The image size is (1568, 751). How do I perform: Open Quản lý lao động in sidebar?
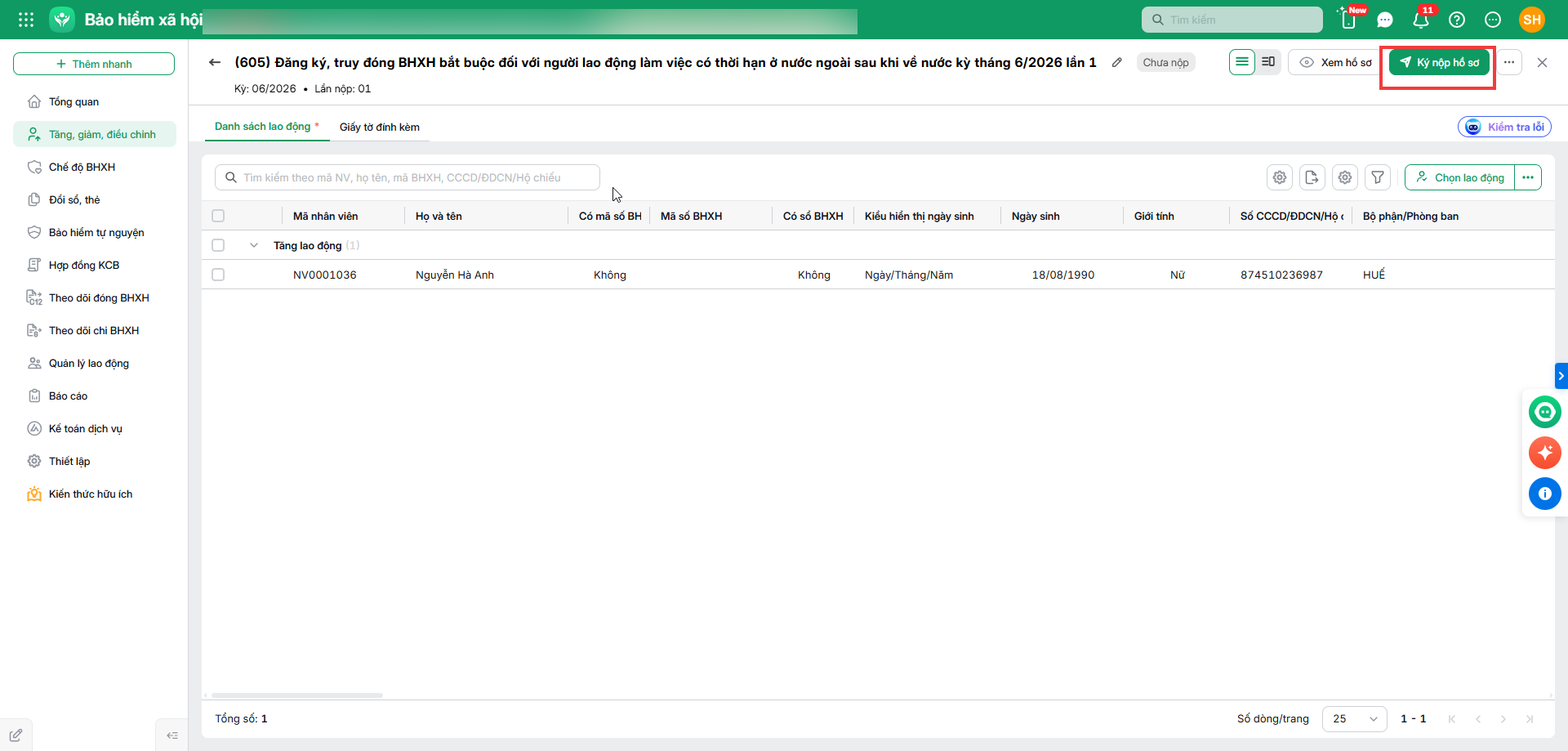[95, 363]
